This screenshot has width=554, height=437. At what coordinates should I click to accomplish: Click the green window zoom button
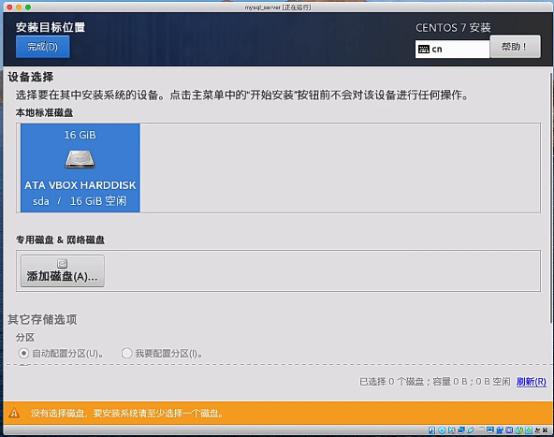click(28, 7)
